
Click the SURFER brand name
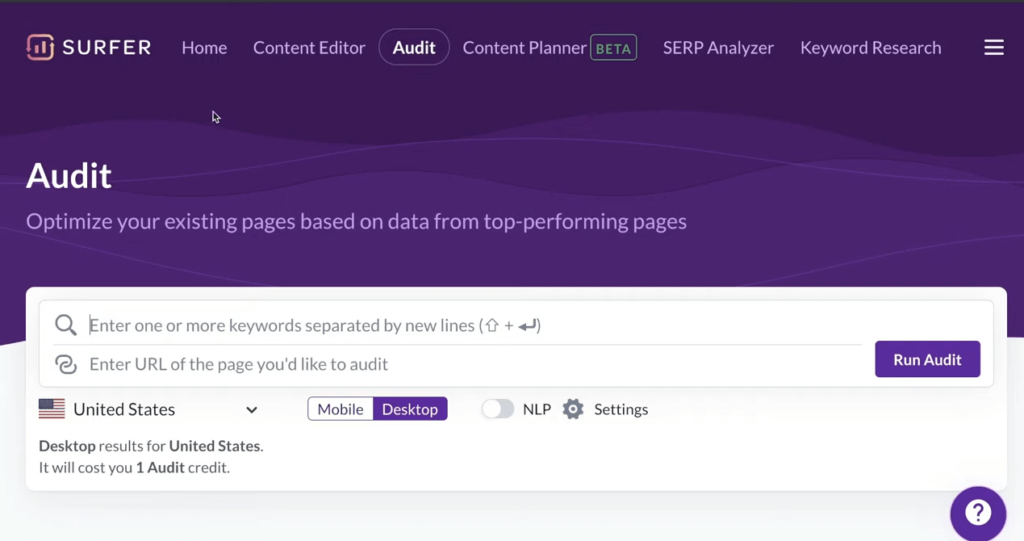pos(107,48)
